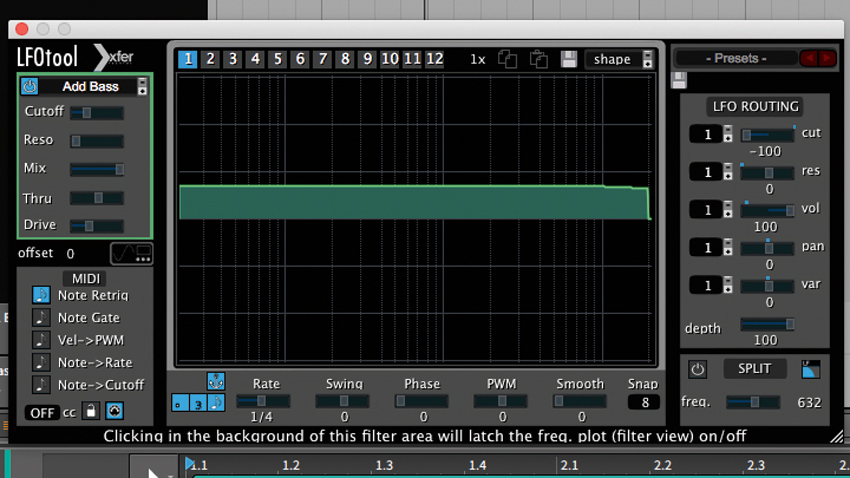Click the OFF cc selector
The height and width of the screenshot is (478, 850).
coord(42,412)
